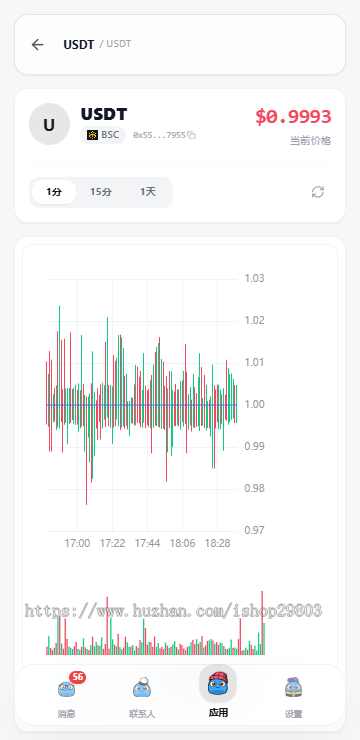Select the 1分 timeframe tab
The image size is (360, 740).
point(54,192)
